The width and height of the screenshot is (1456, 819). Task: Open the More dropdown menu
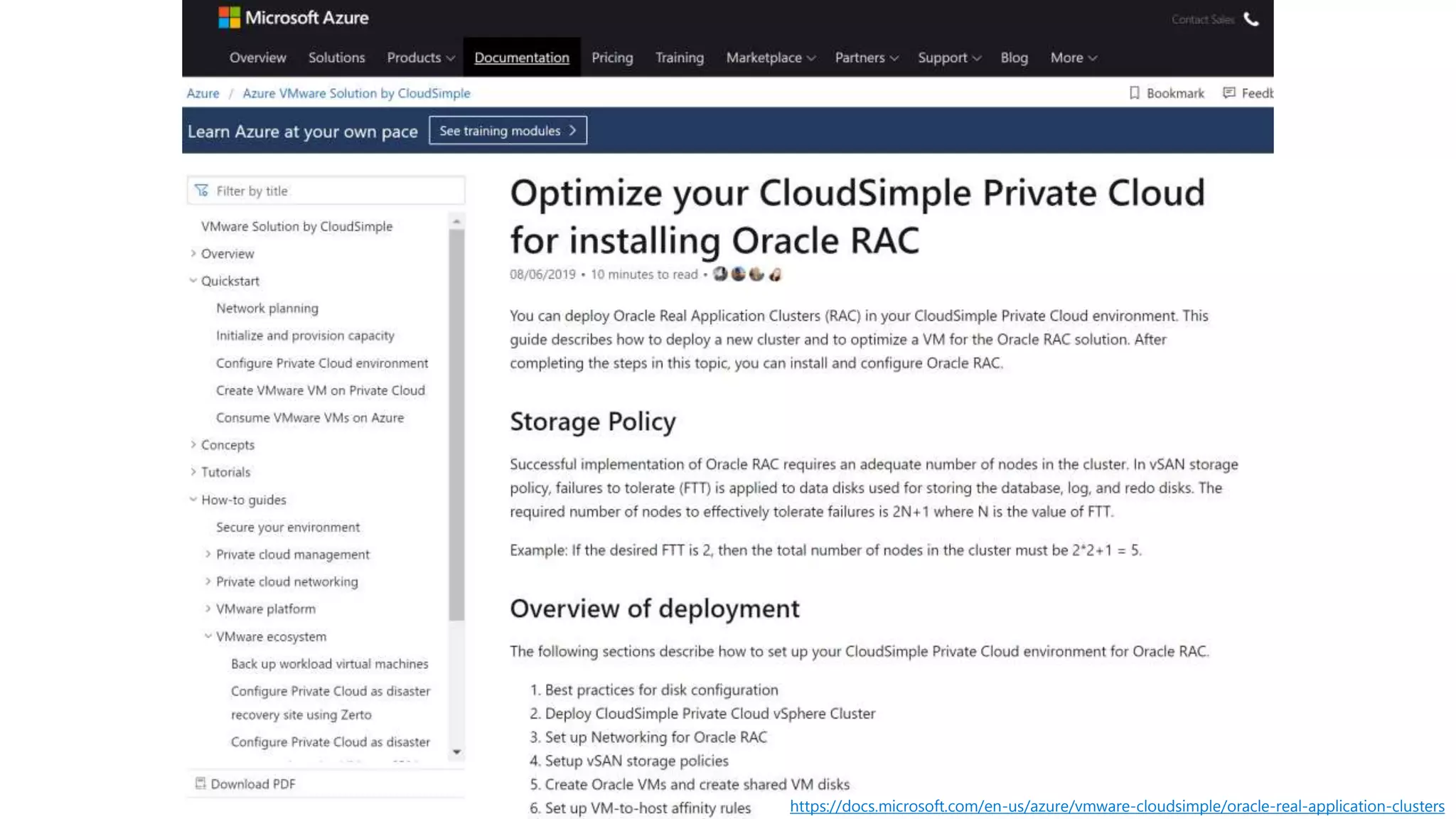click(1074, 58)
